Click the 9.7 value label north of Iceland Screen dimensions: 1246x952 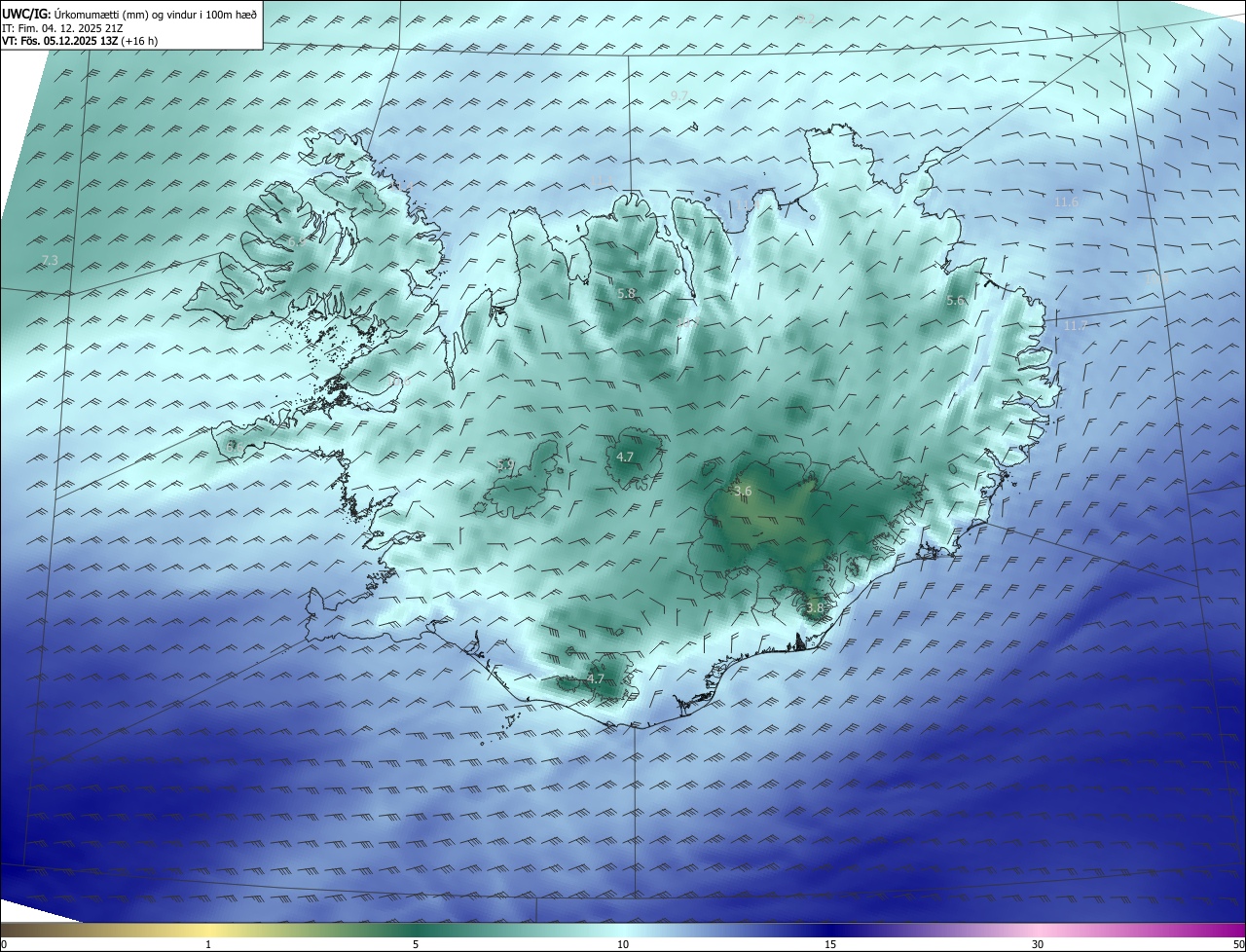click(x=679, y=95)
